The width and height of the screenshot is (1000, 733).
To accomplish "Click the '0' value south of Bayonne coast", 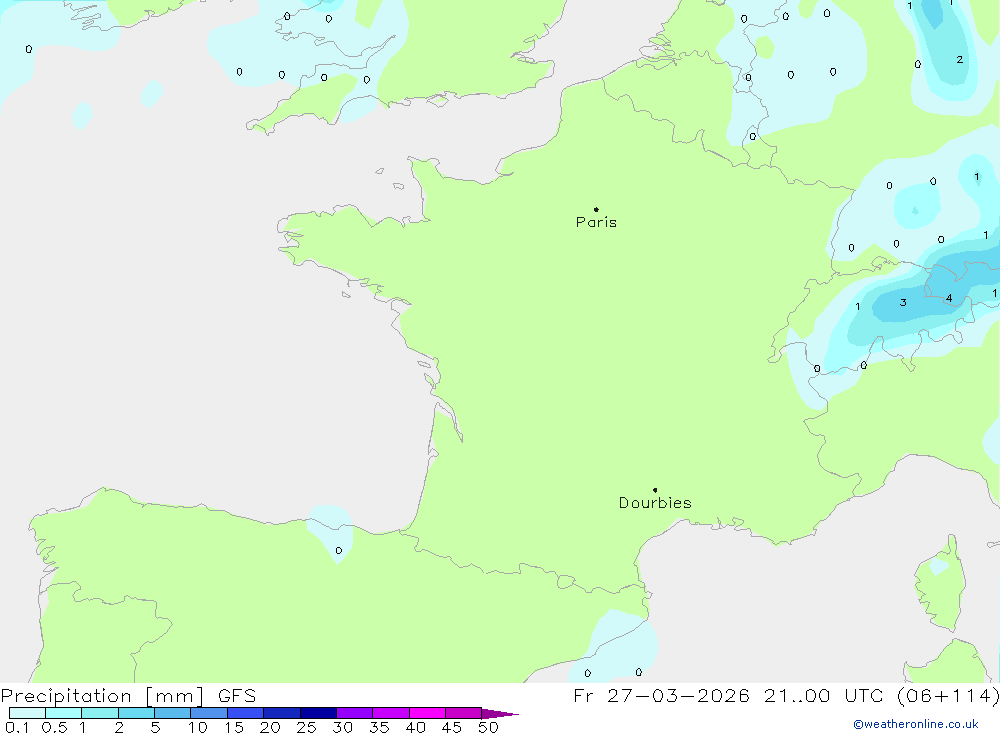I will pyautogui.click(x=339, y=551).
